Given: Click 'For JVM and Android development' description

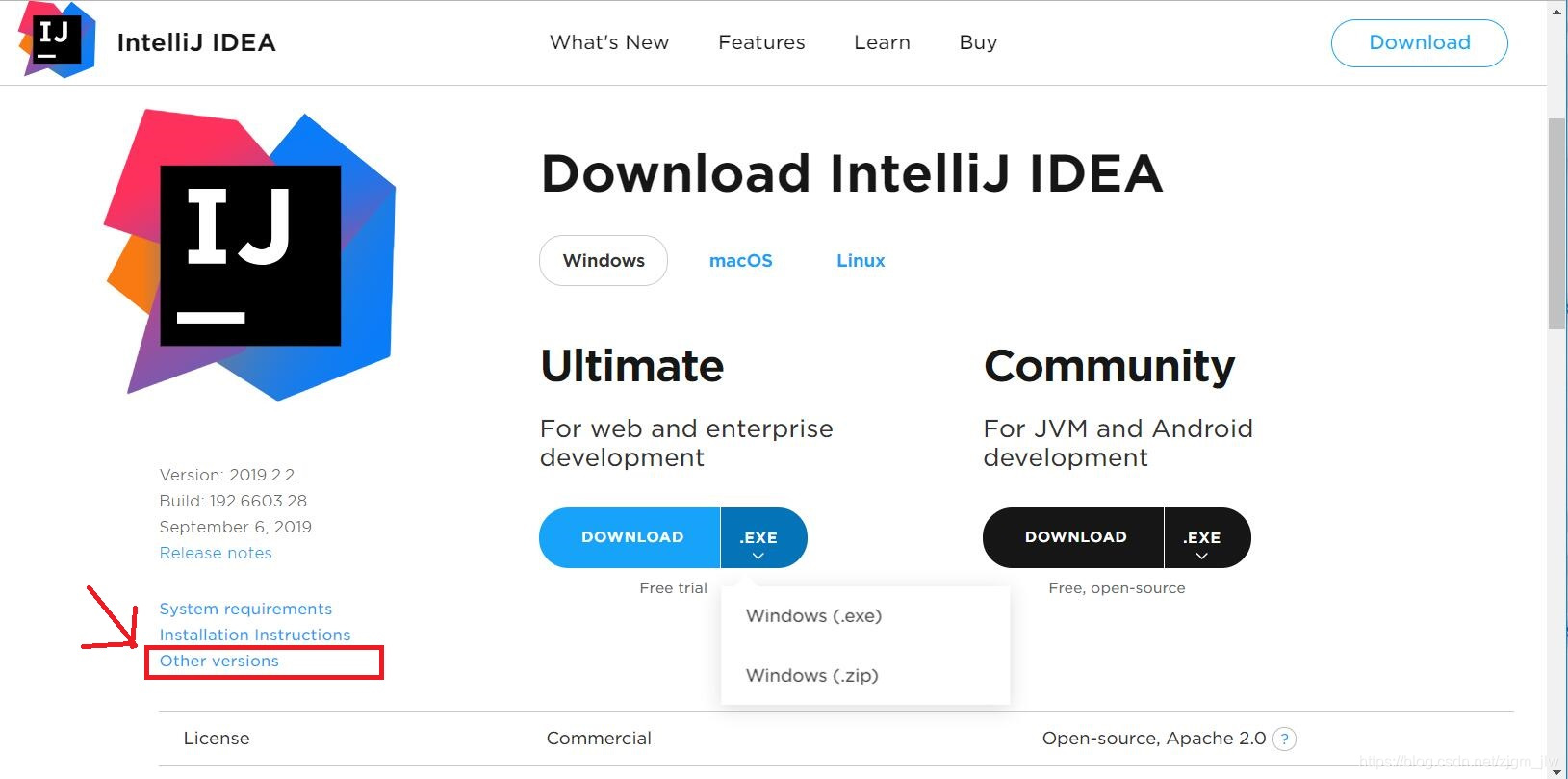Looking at the screenshot, I should 1118,443.
